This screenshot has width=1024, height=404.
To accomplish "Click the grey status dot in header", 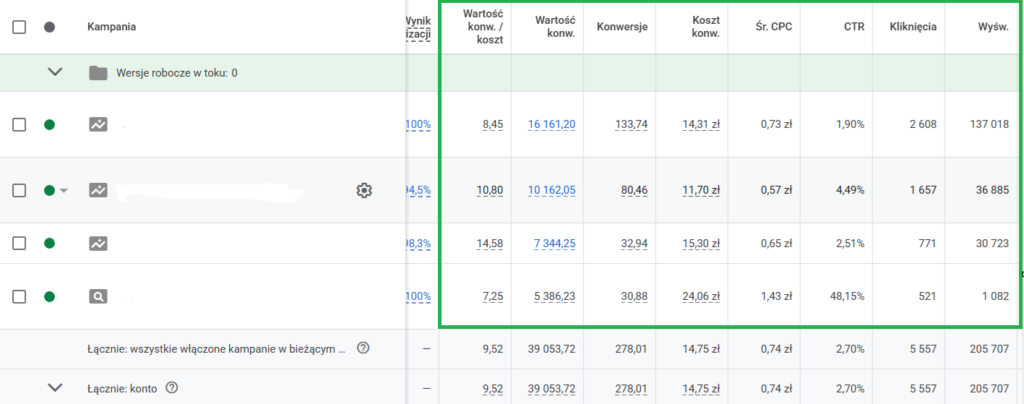I will click(50, 27).
